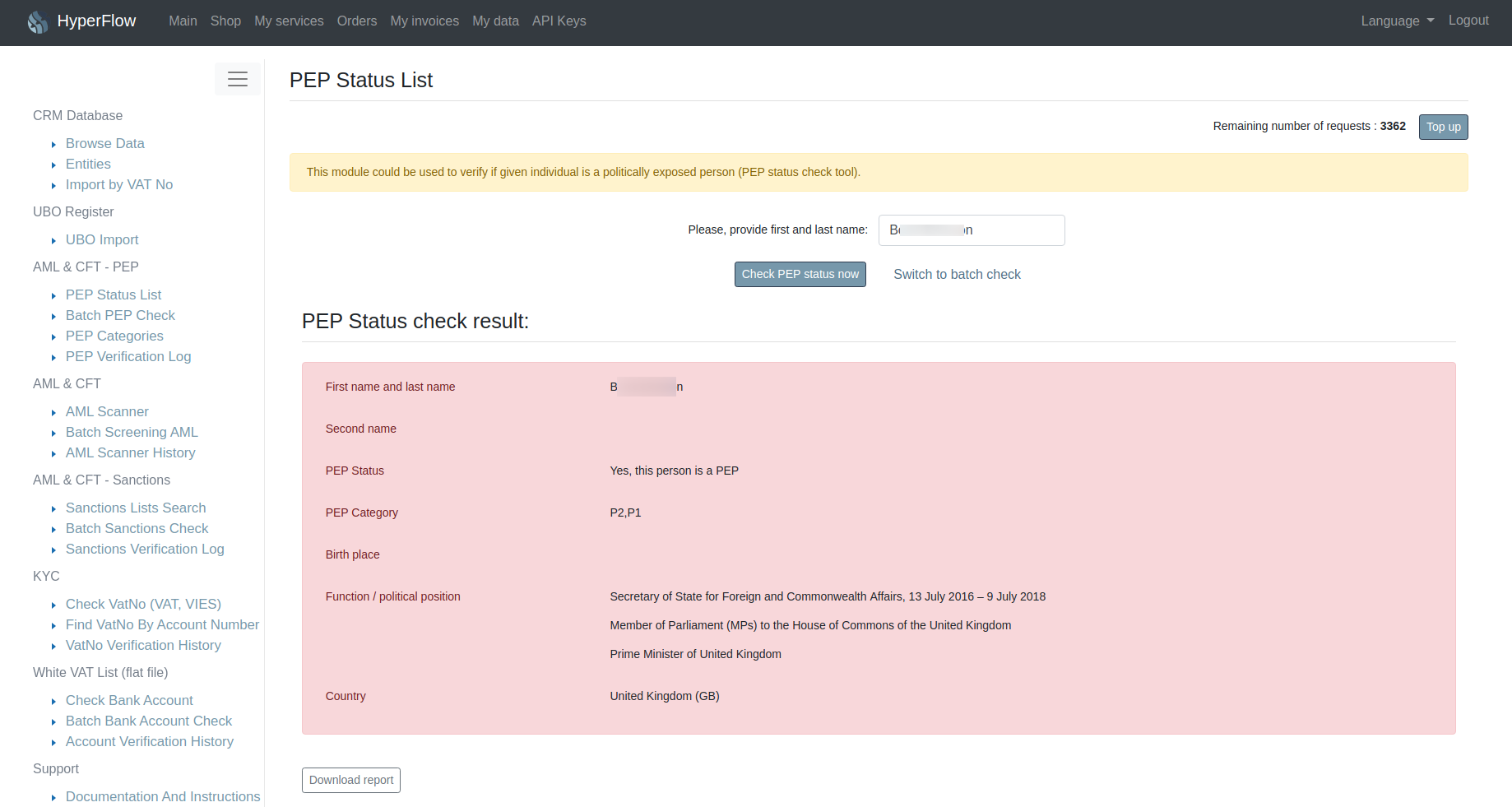Click the HyperFlow logo

click(81, 21)
